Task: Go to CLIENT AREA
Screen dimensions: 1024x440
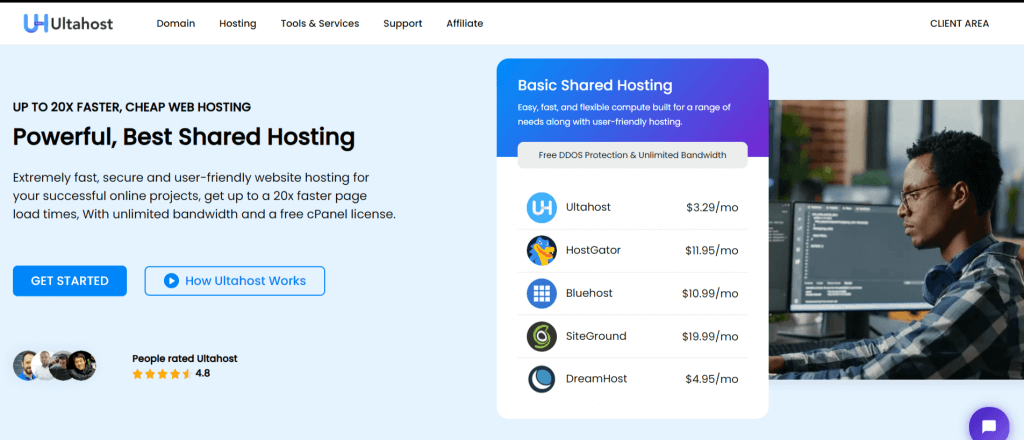Action: point(959,24)
